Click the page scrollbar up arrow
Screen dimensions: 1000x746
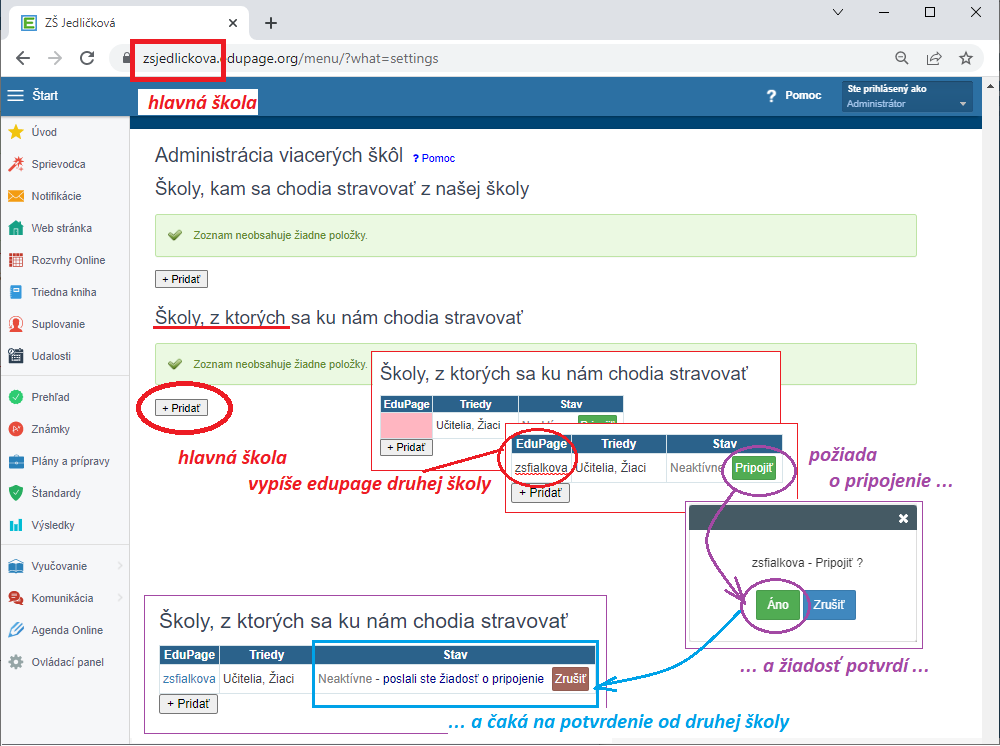(x=990, y=86)
